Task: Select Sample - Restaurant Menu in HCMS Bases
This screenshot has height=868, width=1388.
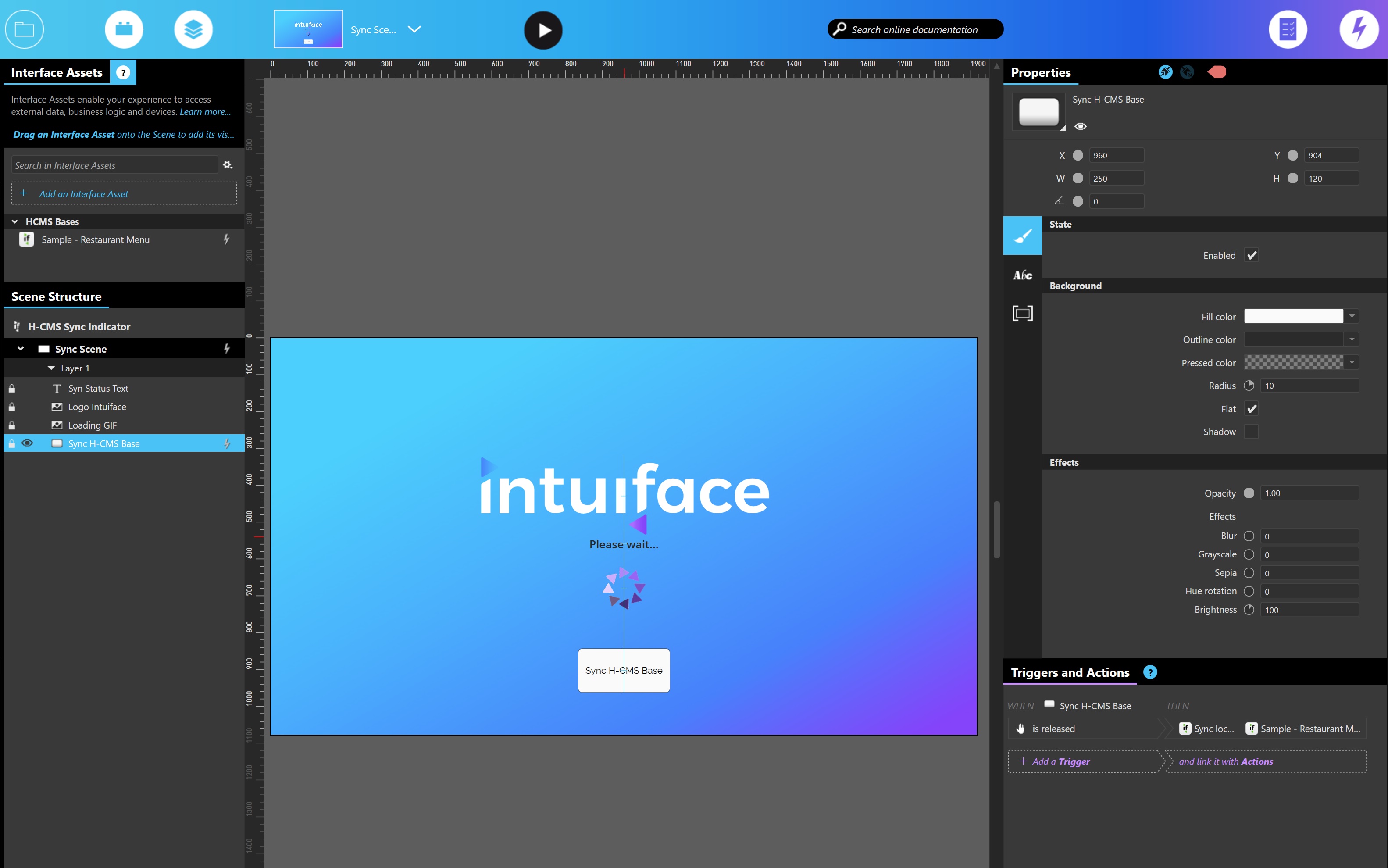Action: pyautogui.click(x=124, y=239)
